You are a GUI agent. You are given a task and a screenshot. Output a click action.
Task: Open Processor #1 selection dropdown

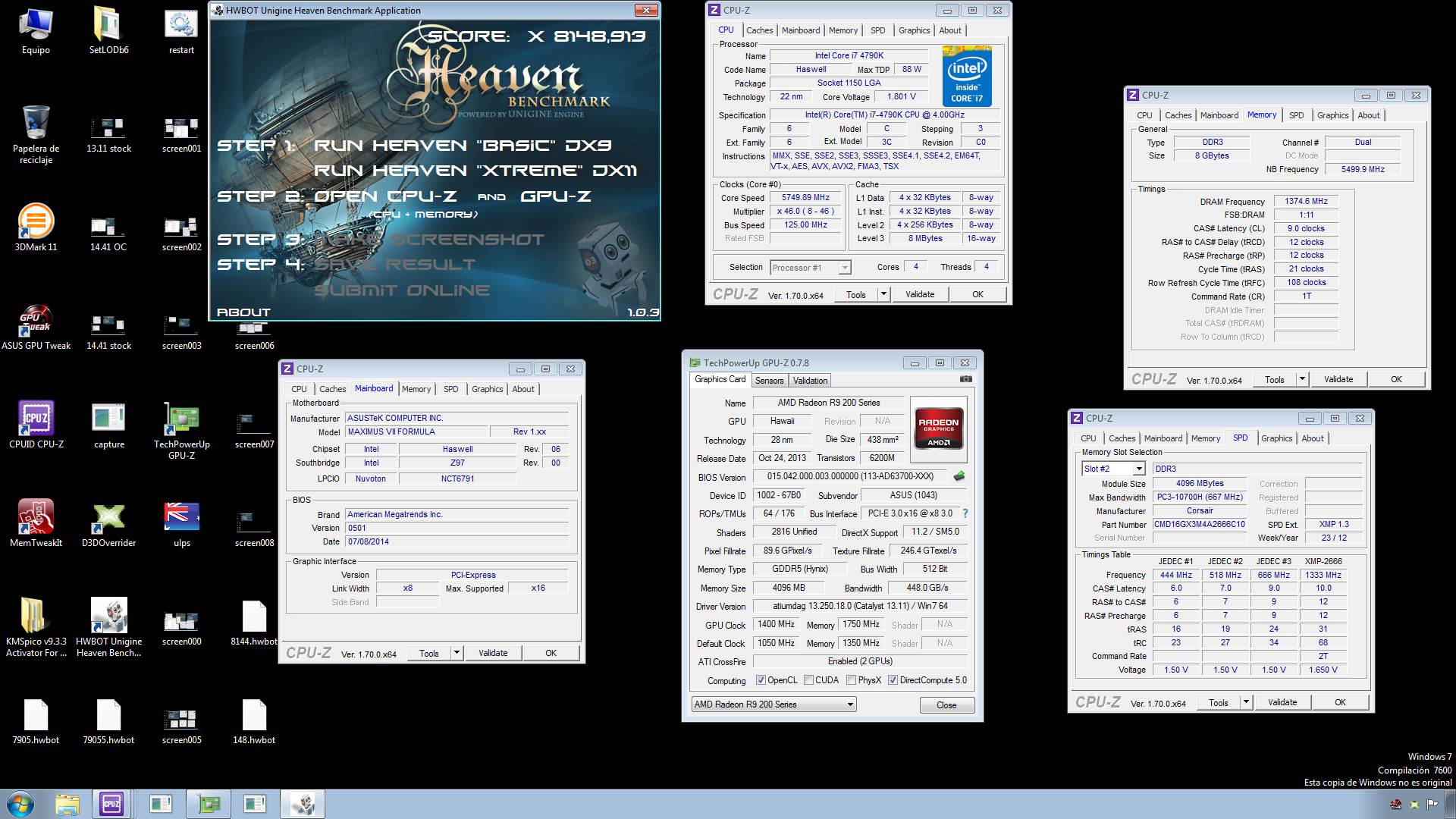click(810, 267)
